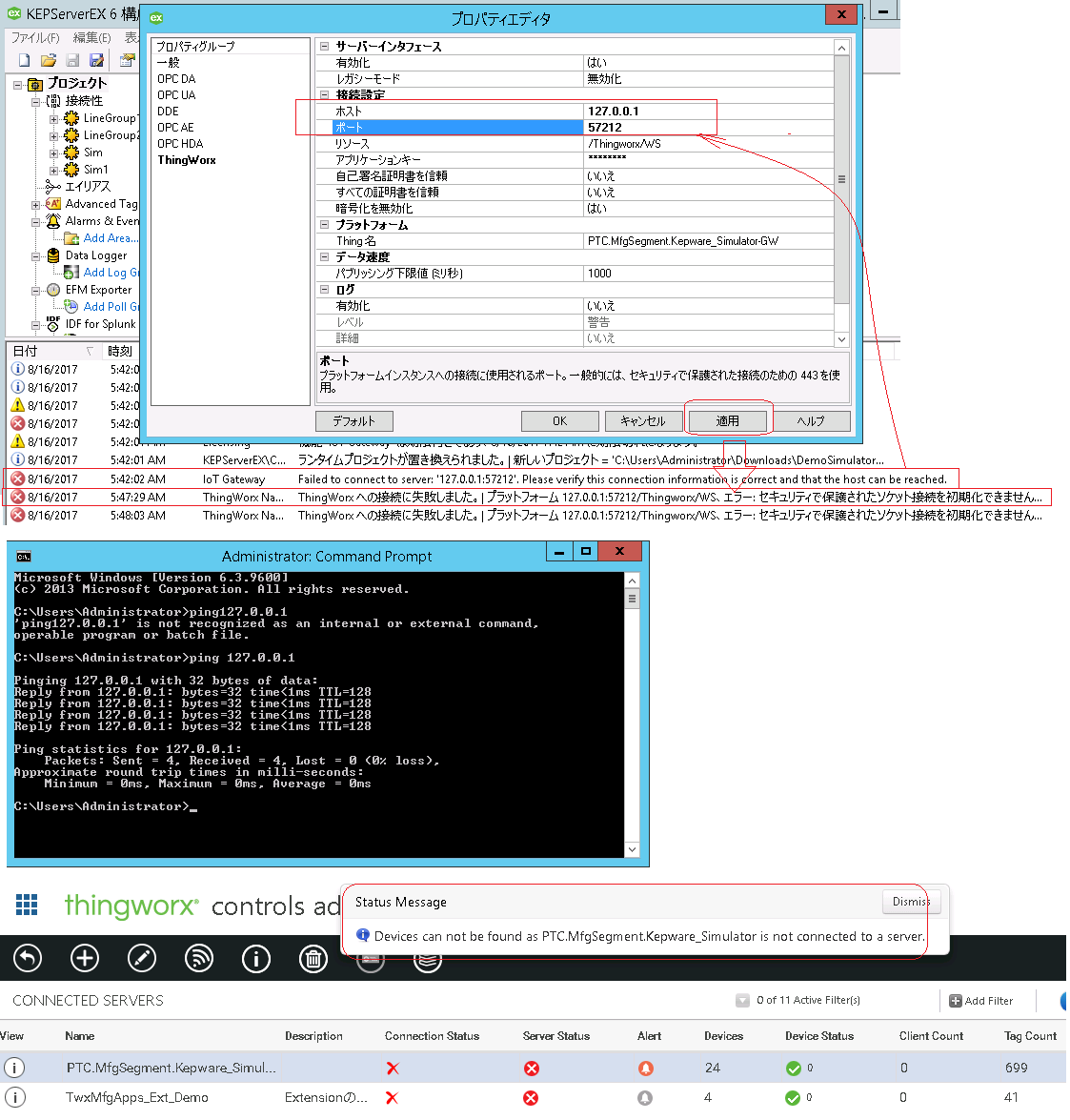1070x1120 pixels.
Task: Click orange alert bell in PTC.MfgSegment.Kepware row
Action: coord(645,1068)
